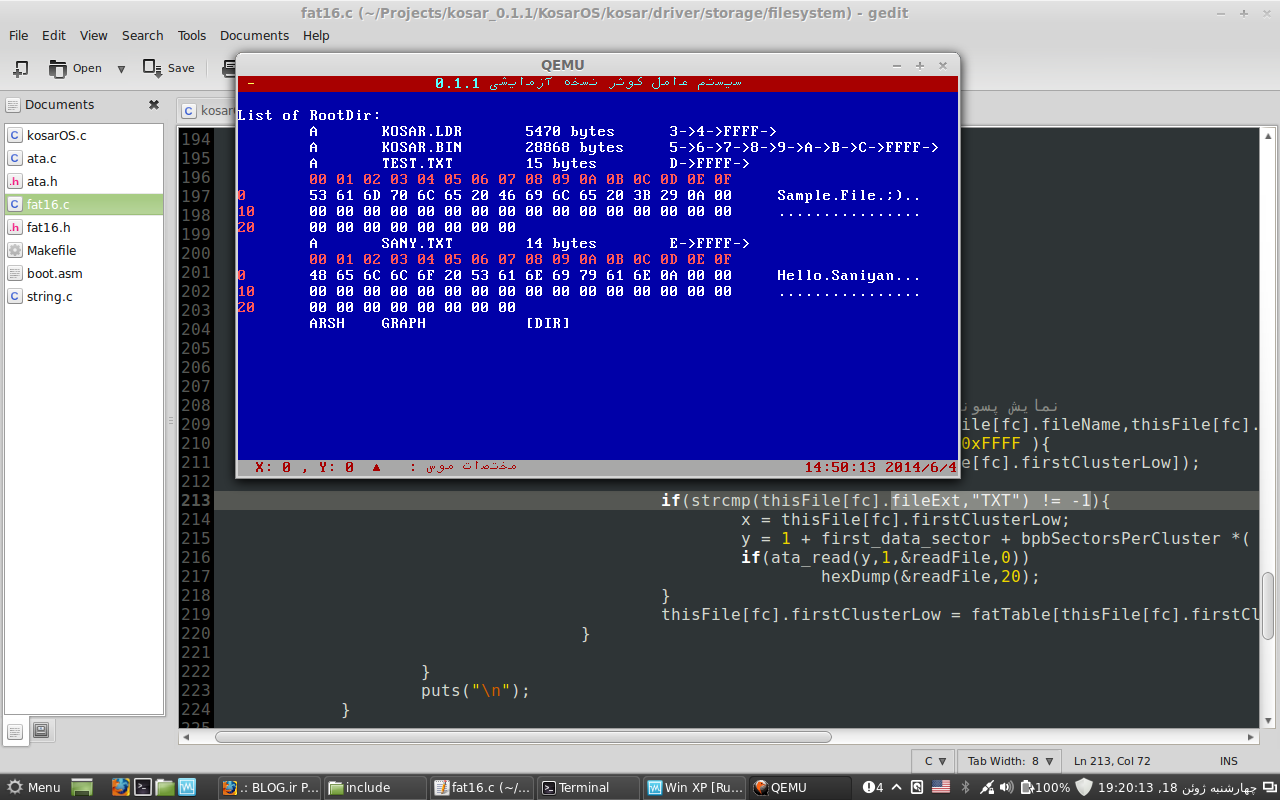
Task: Close the Documents side panel
Action: pos(154,105)
